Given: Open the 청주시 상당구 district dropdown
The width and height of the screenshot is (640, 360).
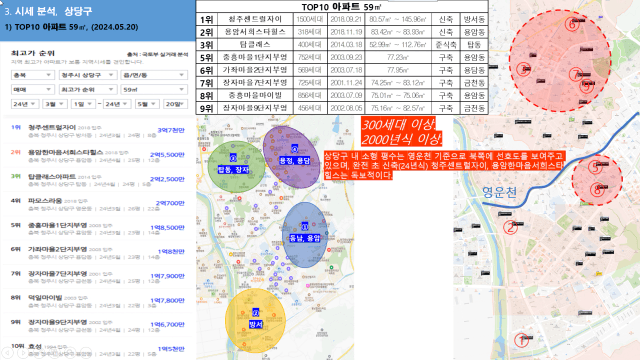Looking at the screenshot, I should 88,75.
